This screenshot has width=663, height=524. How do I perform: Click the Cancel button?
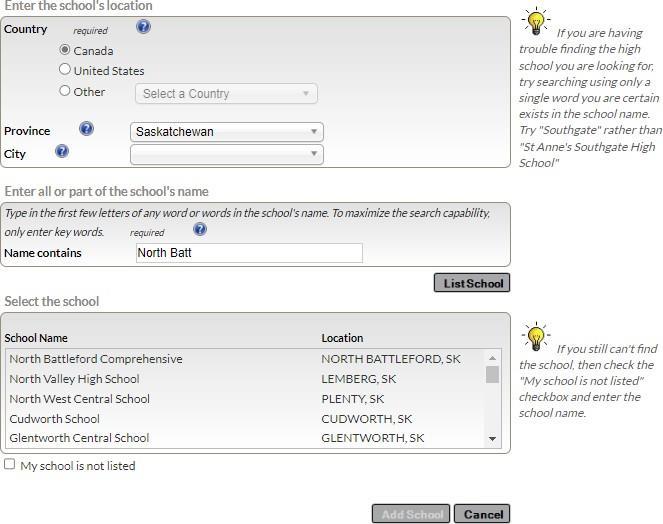pos(482,514)
